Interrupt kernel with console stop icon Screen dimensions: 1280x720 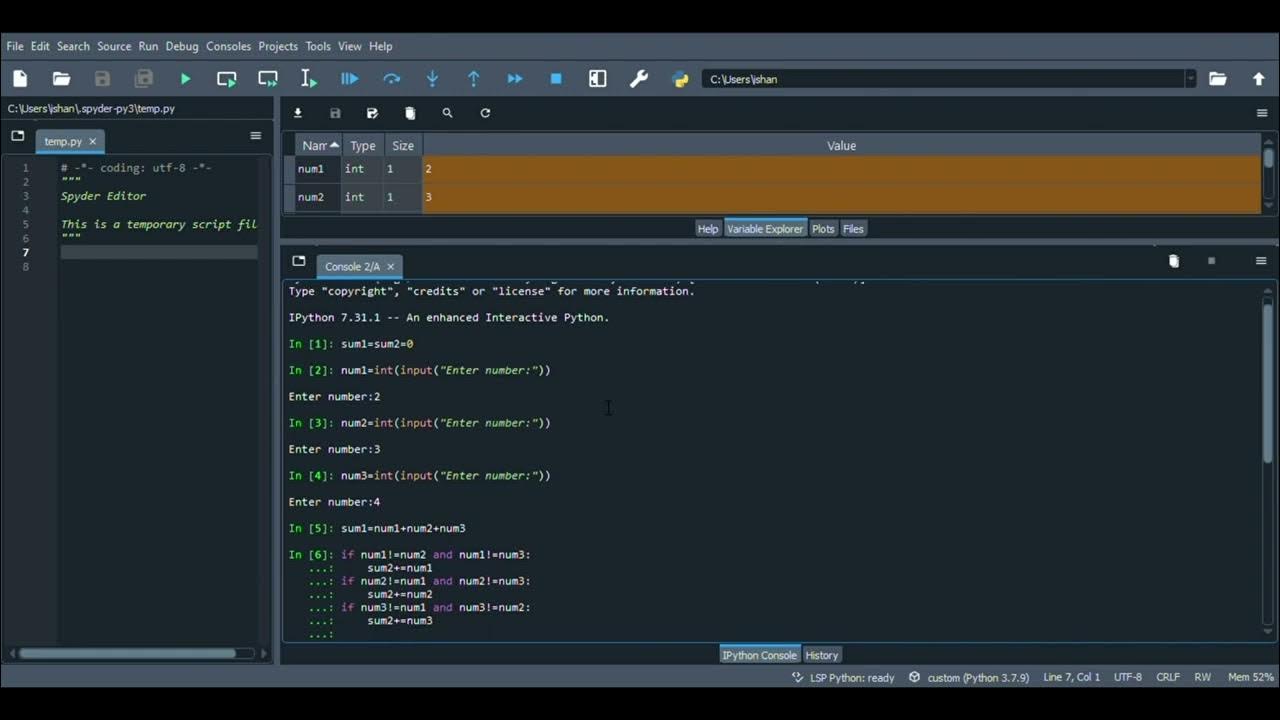[x=1211, y=261]
